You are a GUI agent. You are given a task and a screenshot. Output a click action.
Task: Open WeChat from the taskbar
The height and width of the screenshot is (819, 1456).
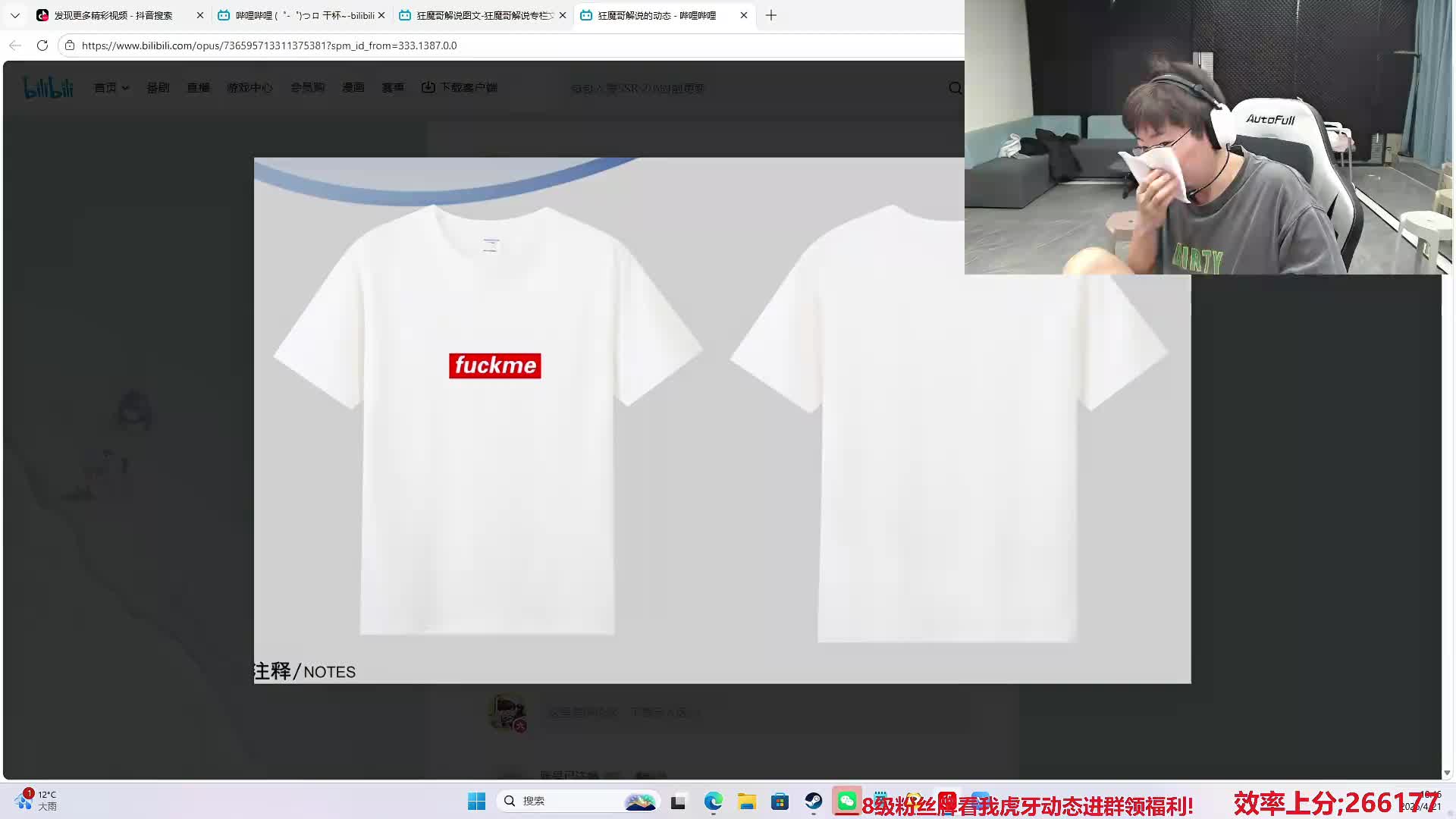(x=847, y=801)
